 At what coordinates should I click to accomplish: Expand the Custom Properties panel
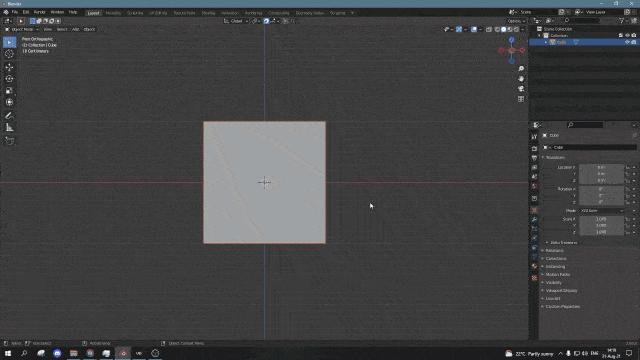pos(561,307)
